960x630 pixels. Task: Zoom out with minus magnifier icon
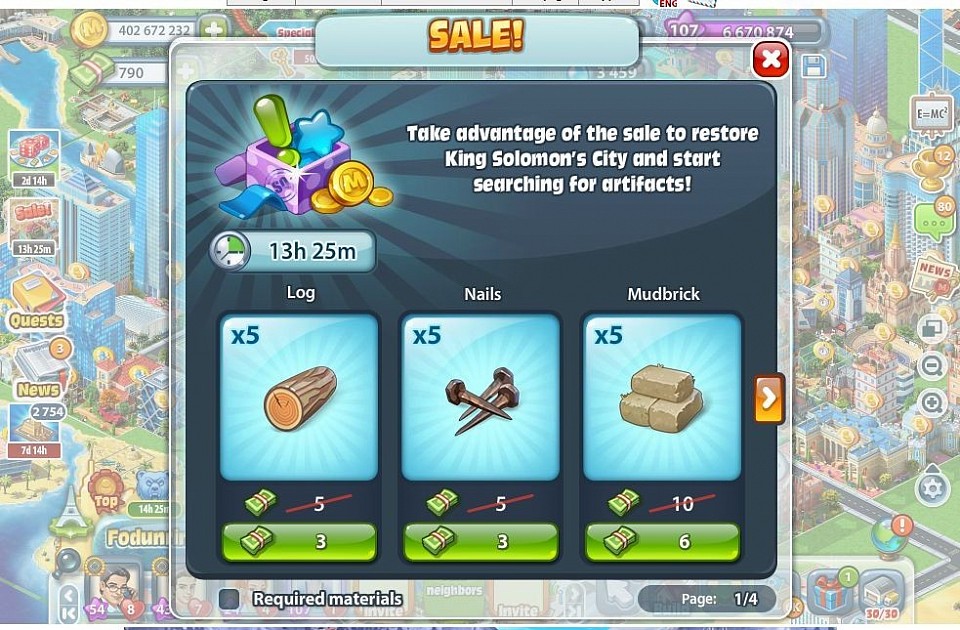click(932, 367)
